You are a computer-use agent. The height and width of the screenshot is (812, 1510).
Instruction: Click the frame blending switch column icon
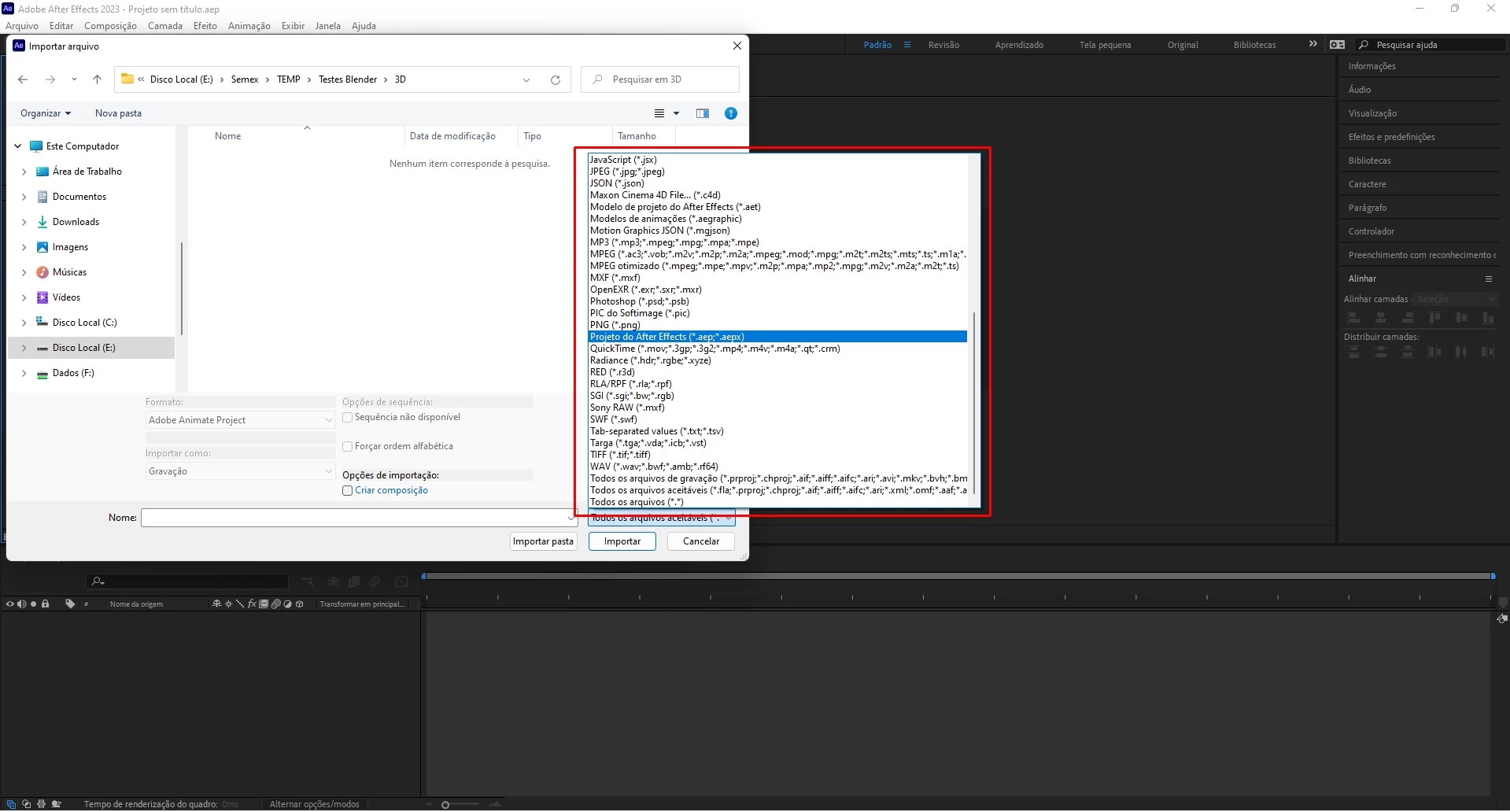264,604
